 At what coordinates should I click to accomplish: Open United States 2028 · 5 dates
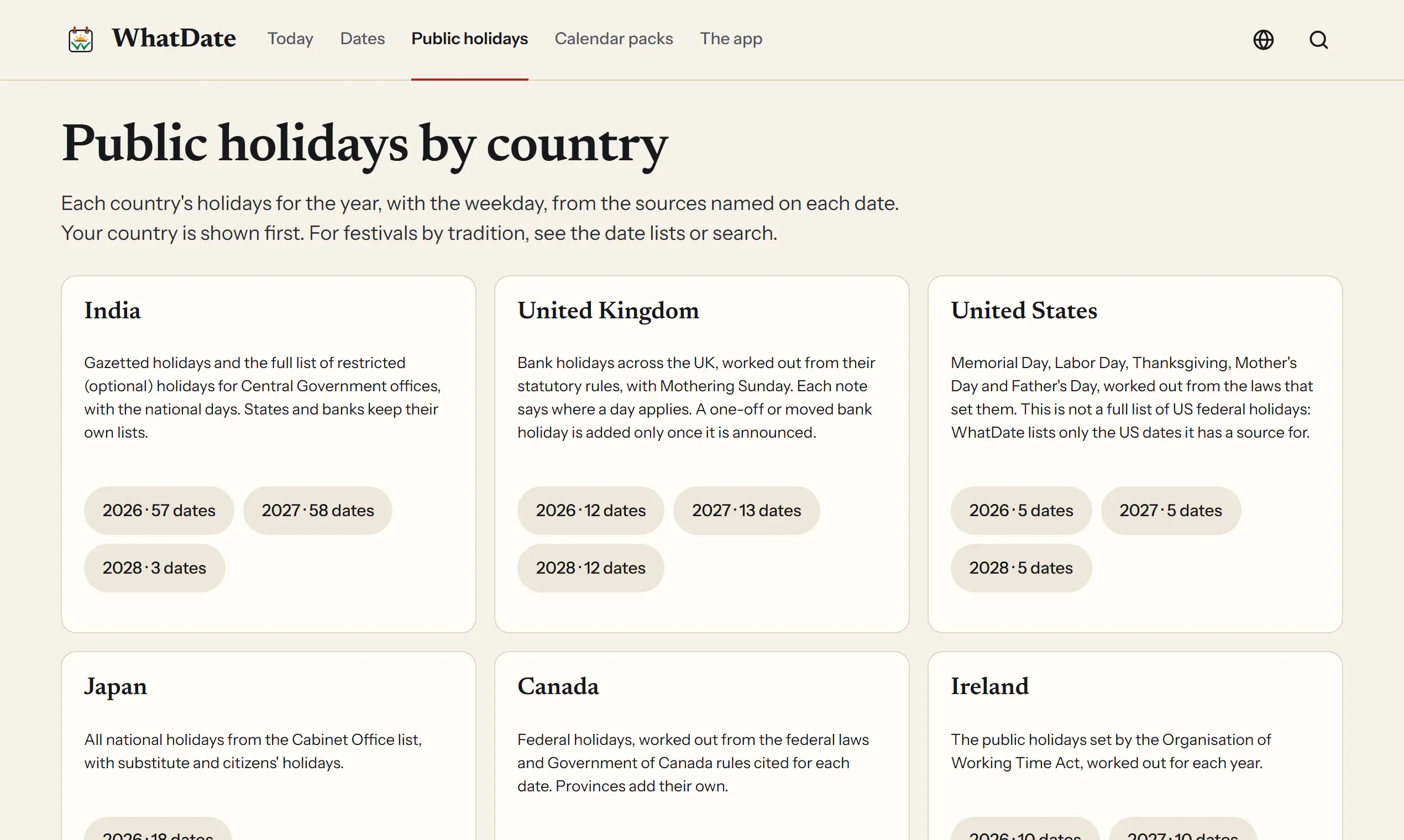[1021, 568]
